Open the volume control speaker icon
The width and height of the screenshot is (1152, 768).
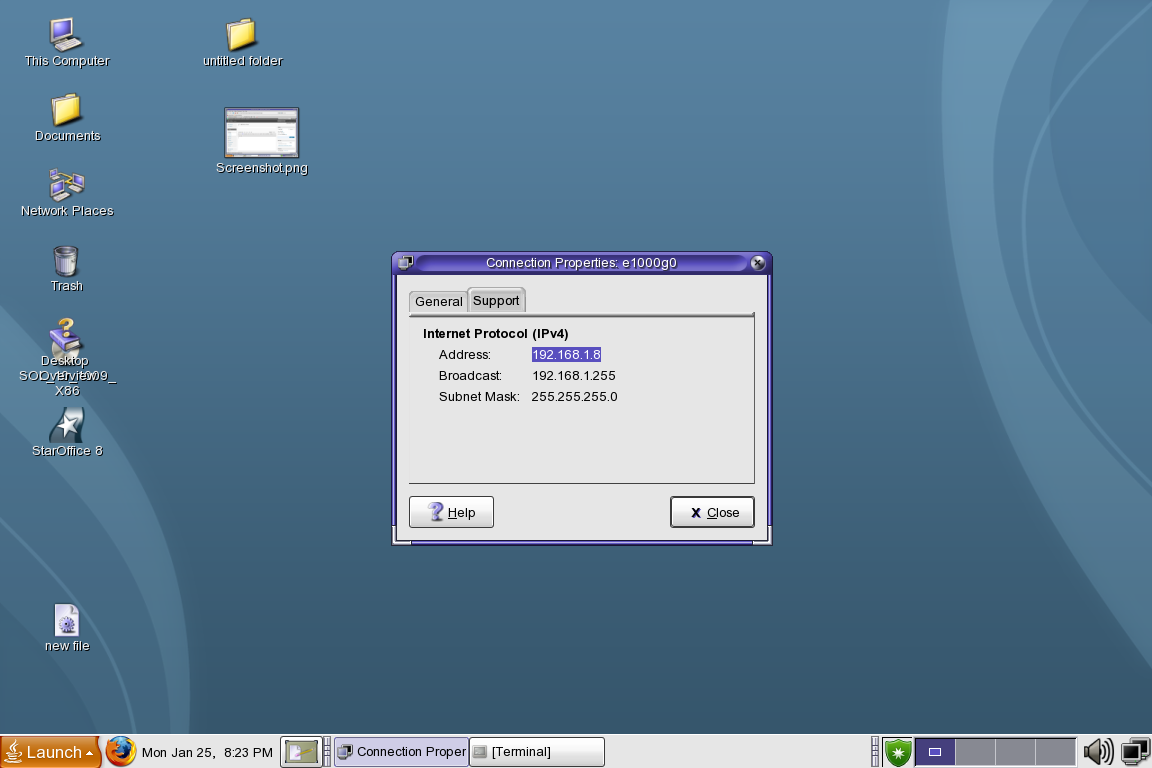(x=1098, y=751)
